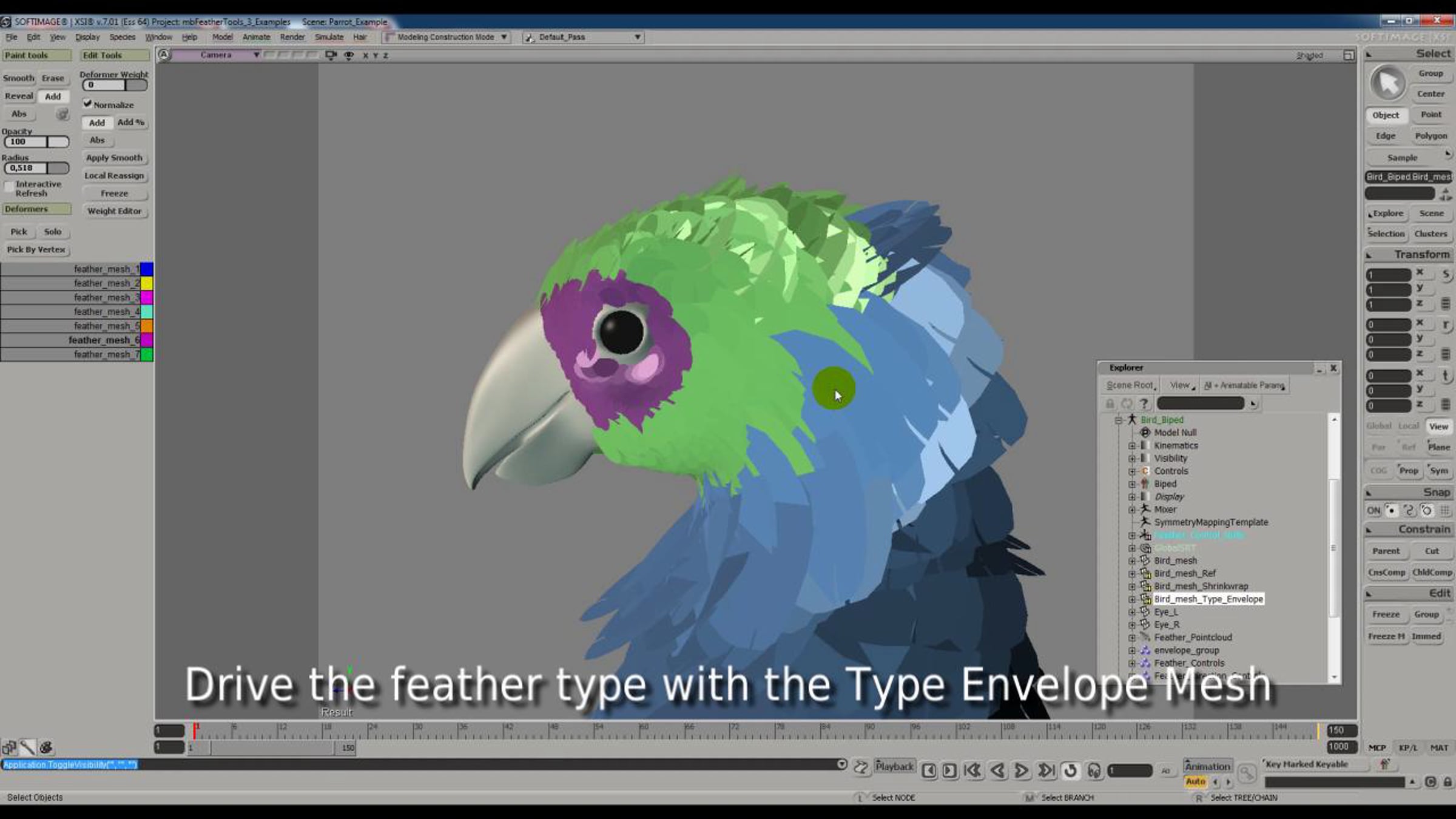The width and height of the screenshot is (1456, 819).
Task: Open the File menu
Action: pos(12,37)
